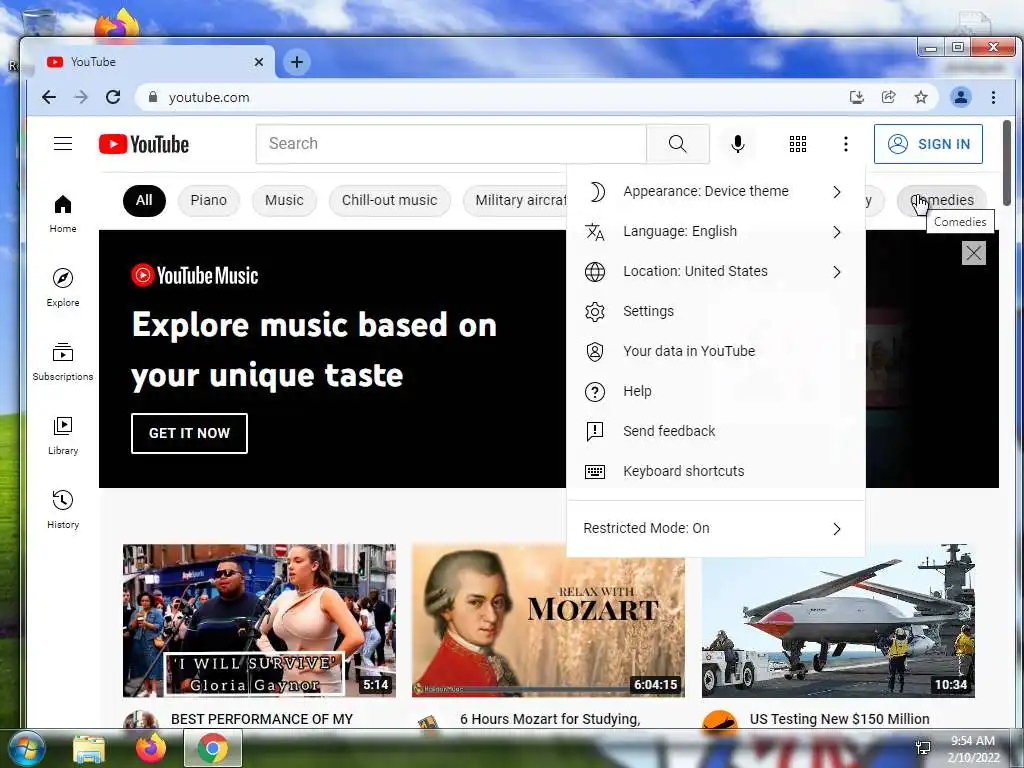Open Explore in the sidebar
The height and width of the screenshot is (768, 1024).
click(x=63, y=288)
